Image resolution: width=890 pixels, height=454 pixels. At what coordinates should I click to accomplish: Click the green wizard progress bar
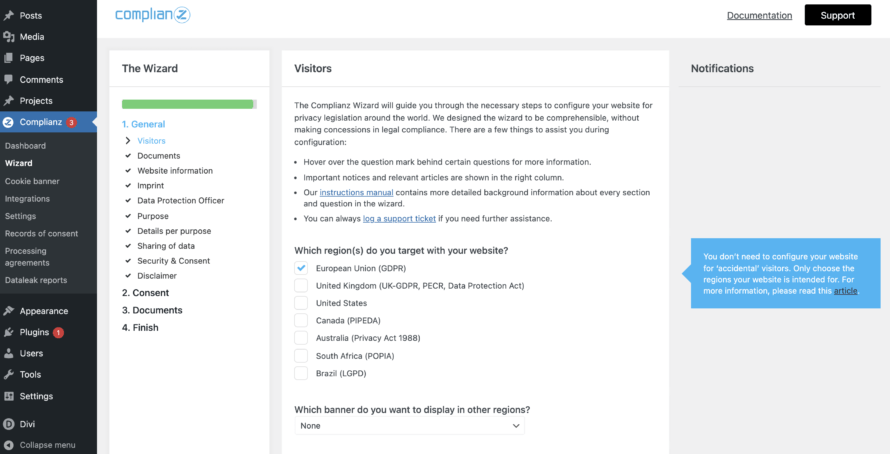click(188, 104)
